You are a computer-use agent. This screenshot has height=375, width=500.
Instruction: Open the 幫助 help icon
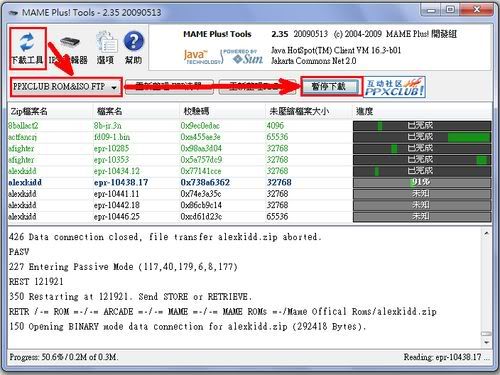pos(134,48)
